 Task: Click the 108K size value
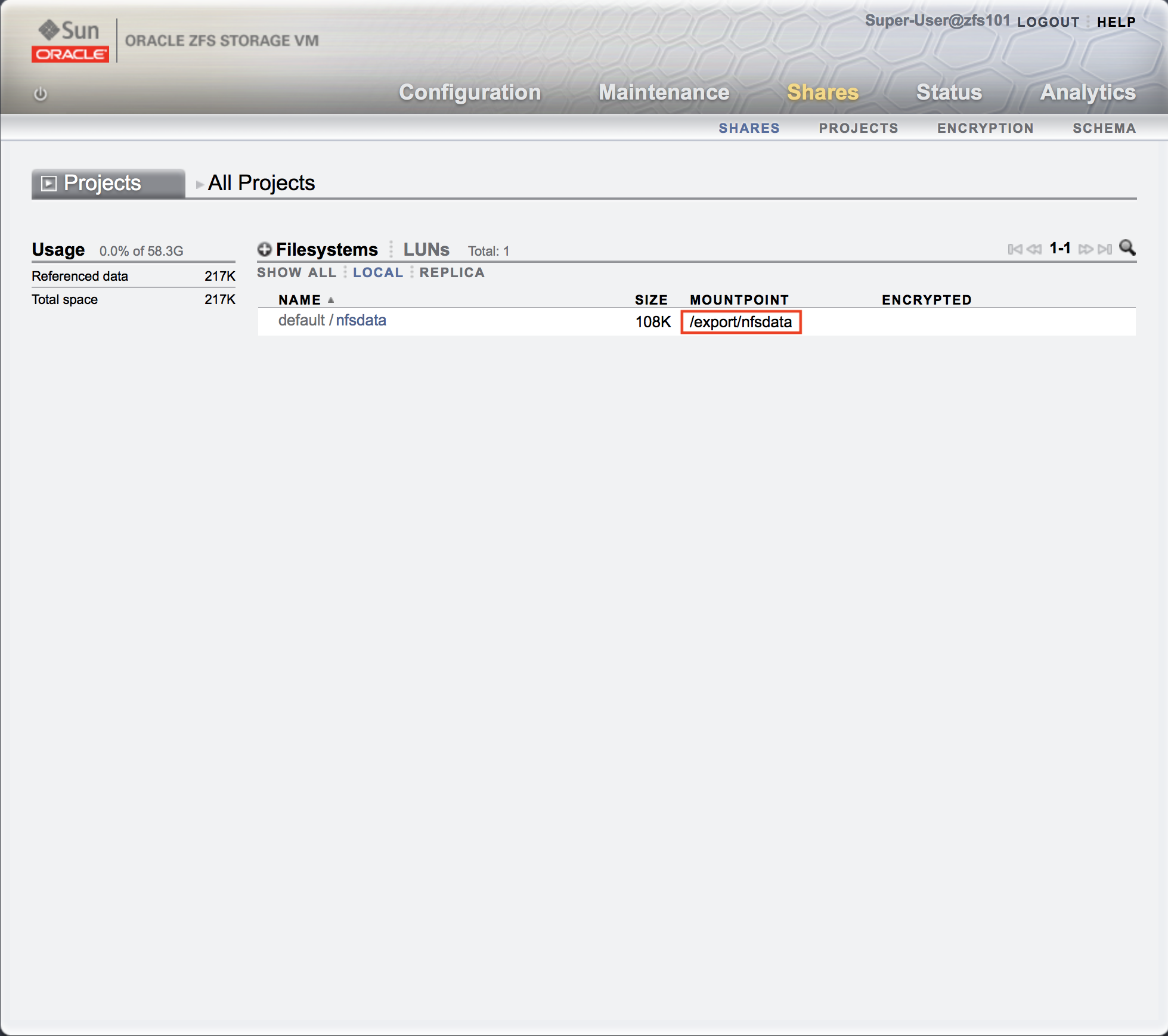pyautogui.click(x=653, y=322)
